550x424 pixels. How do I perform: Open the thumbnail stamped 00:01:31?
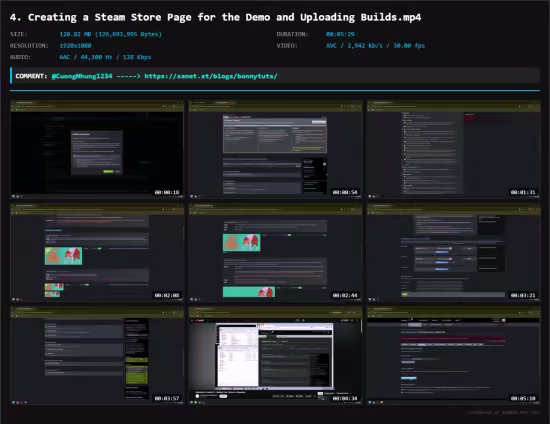tap(454, 150)
